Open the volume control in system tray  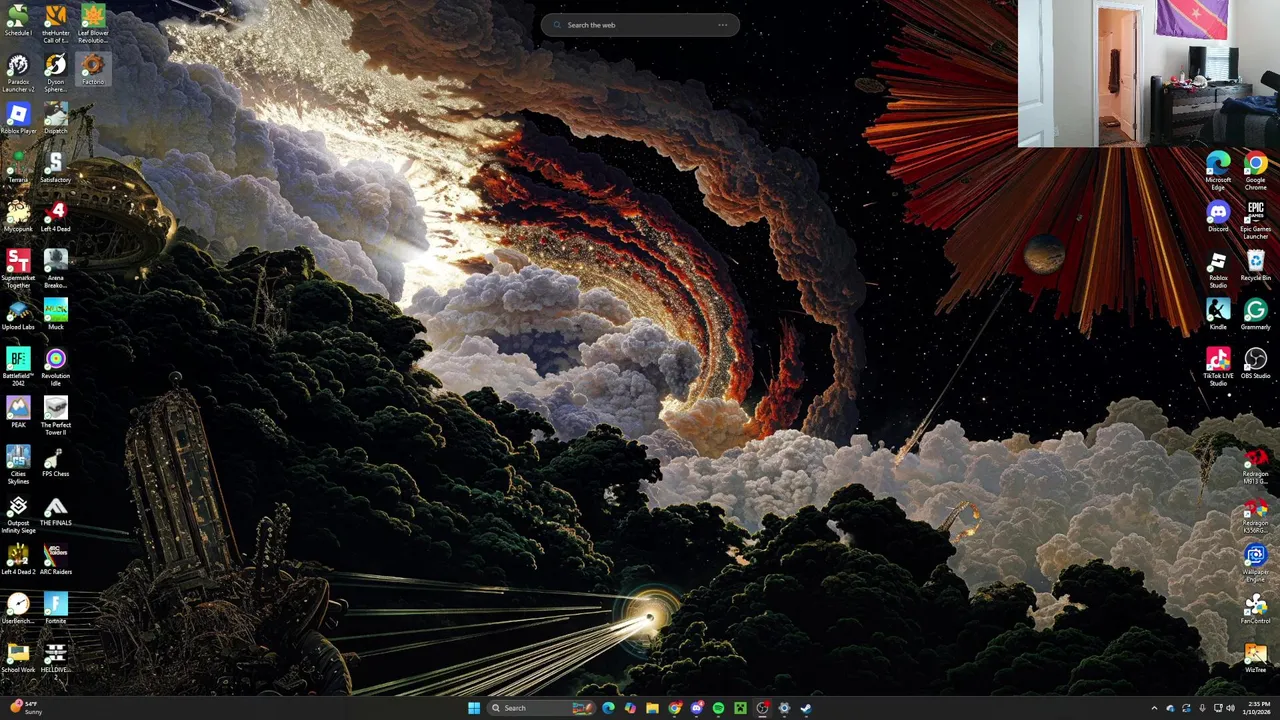1231,708
